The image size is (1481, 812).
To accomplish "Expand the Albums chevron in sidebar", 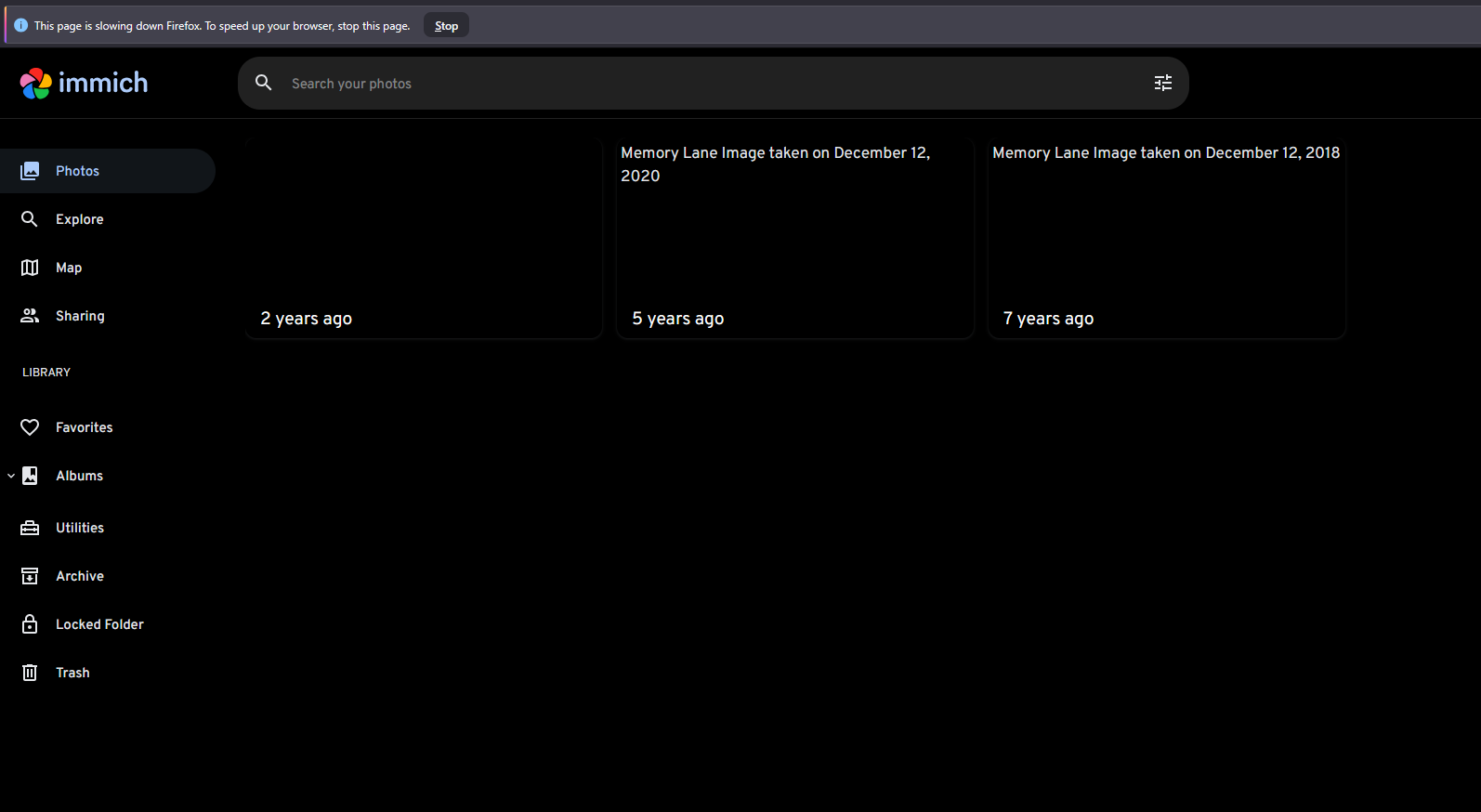I will pos(11,476).
